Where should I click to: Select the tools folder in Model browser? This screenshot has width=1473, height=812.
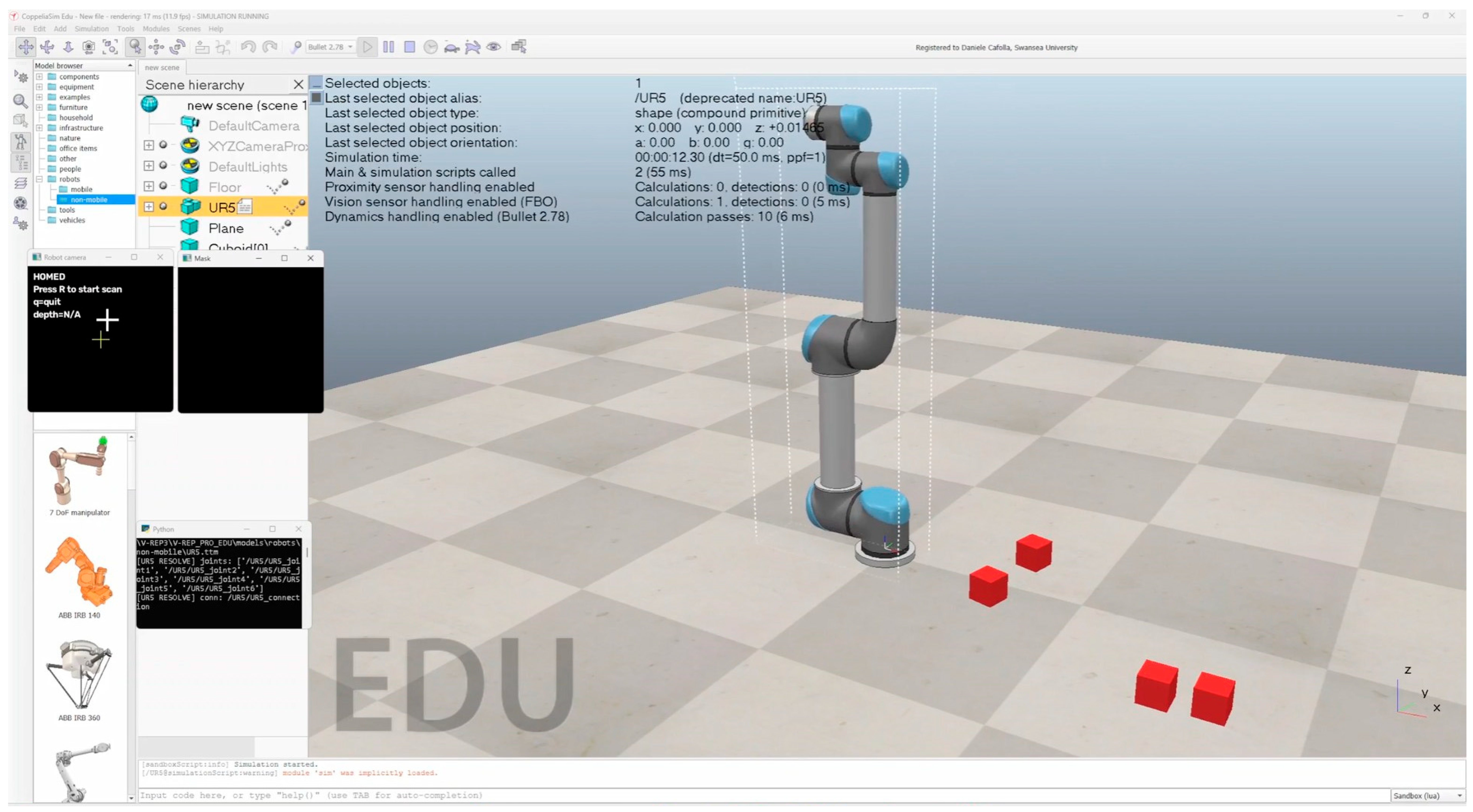tap(67, 210)
